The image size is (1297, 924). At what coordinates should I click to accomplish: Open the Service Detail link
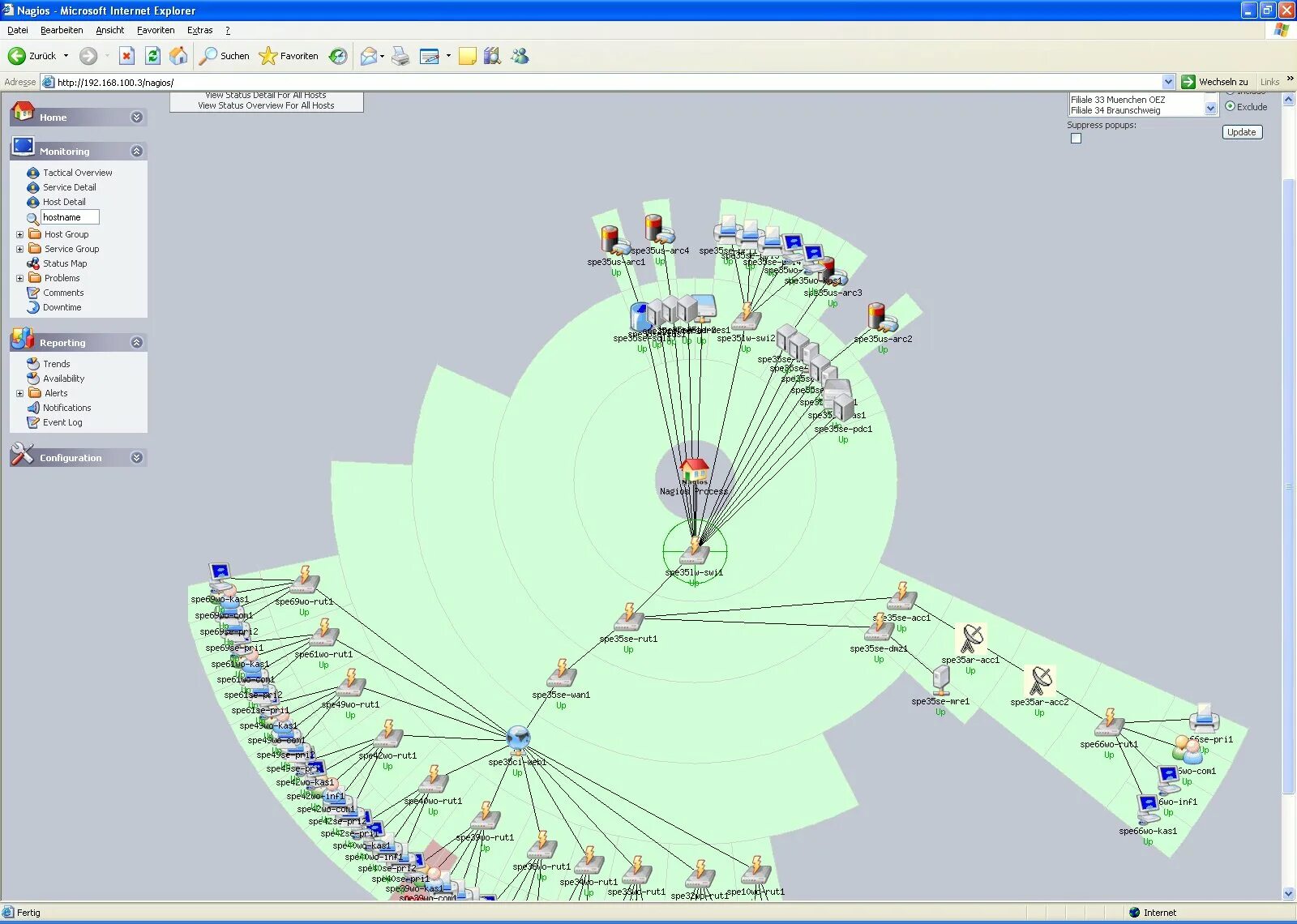coord(70,187)
